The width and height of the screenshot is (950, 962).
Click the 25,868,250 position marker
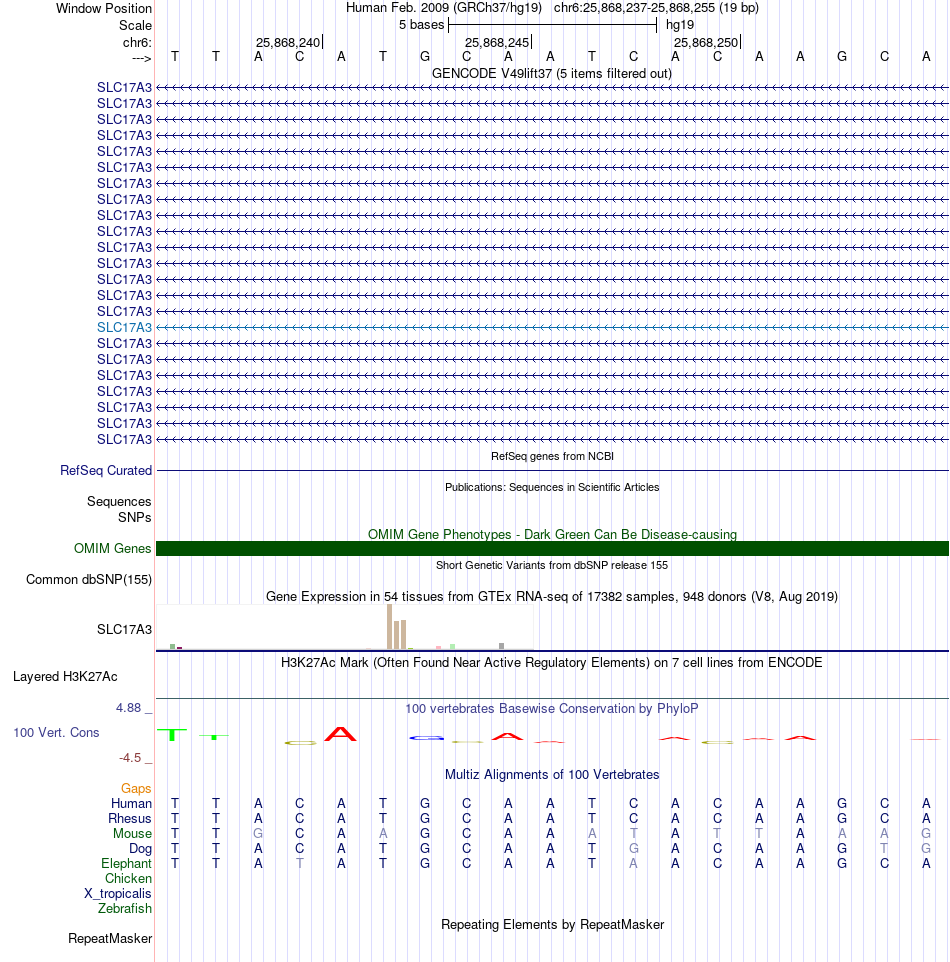[706, 42]
